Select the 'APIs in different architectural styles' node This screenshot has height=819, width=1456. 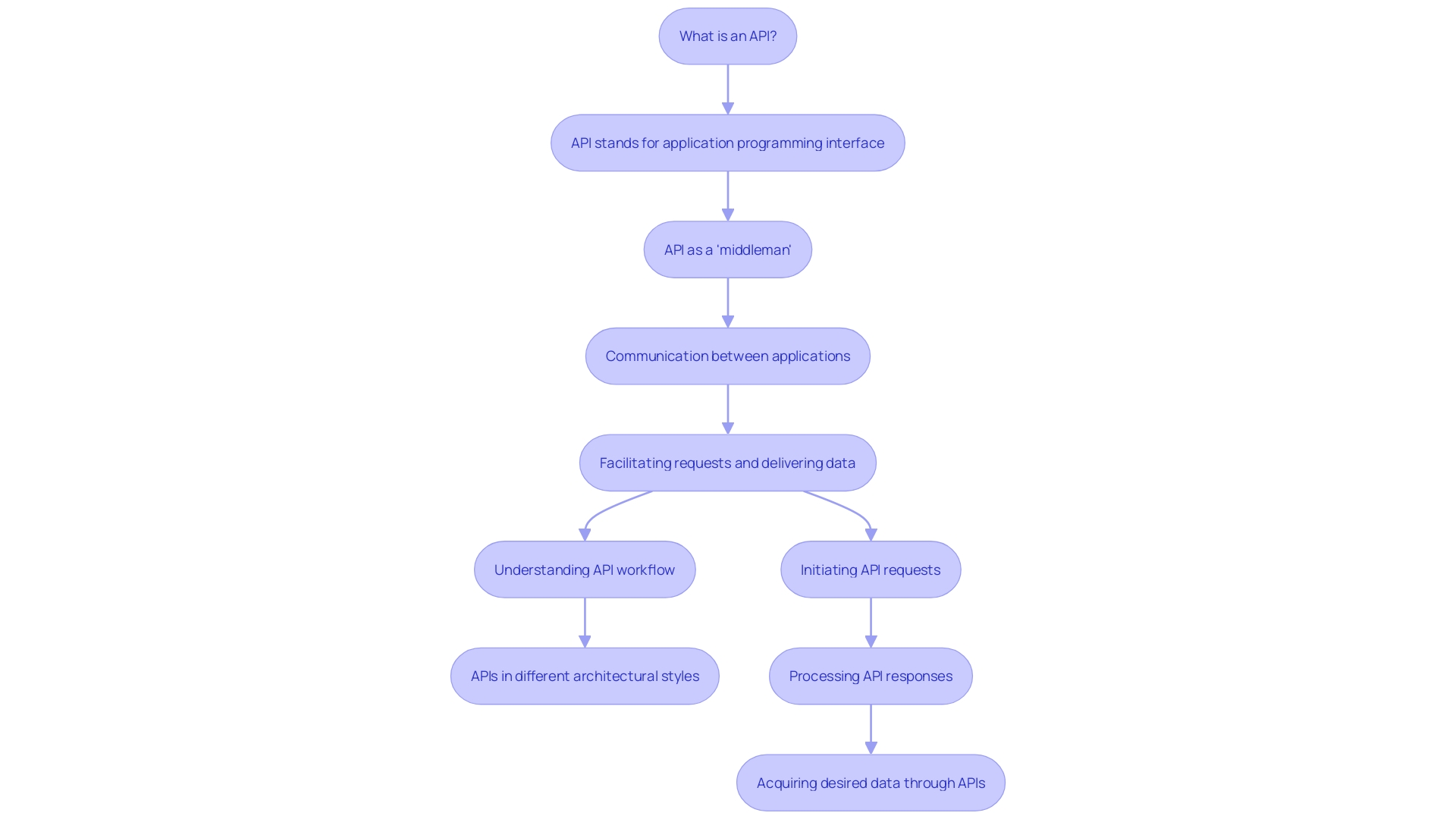pos(584,675)
